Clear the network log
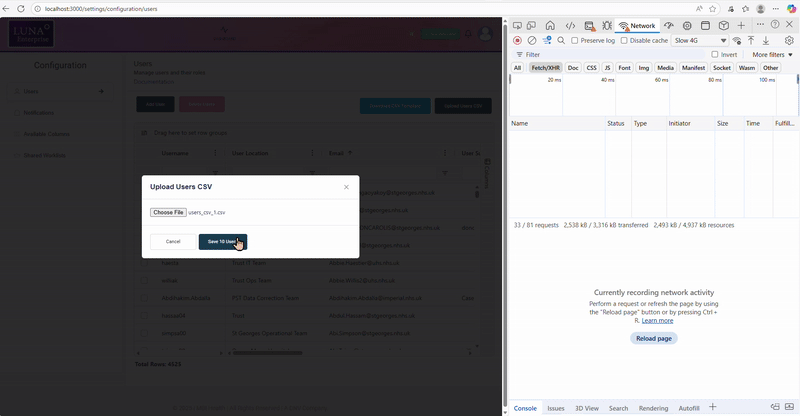 point(532,40)
